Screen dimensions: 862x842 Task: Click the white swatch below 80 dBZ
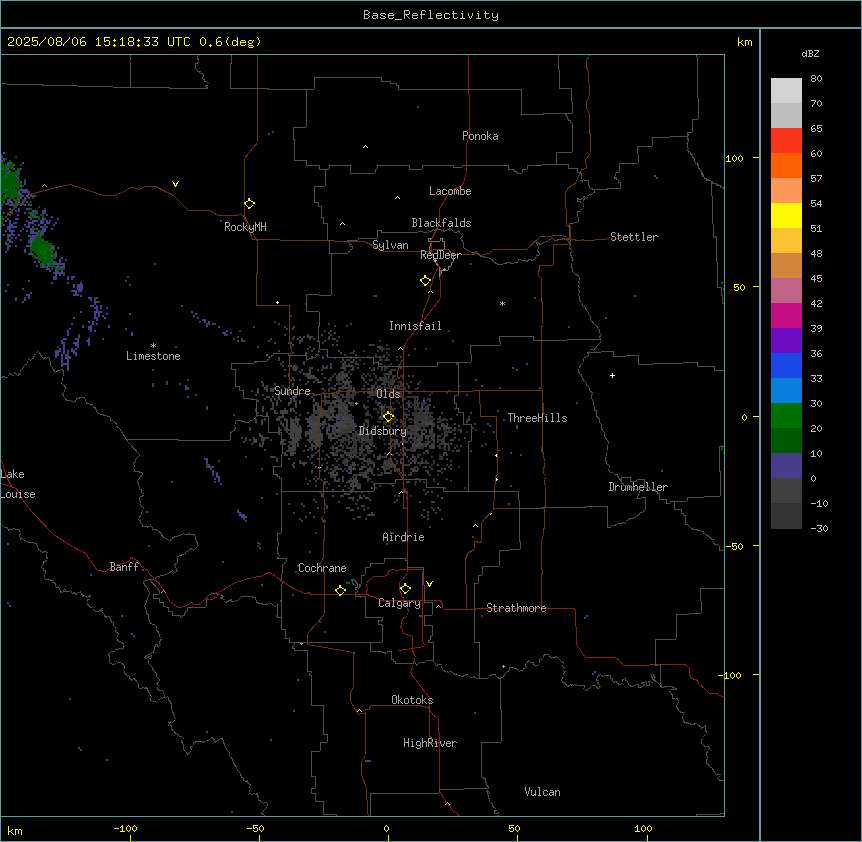(x=786, y=91)
